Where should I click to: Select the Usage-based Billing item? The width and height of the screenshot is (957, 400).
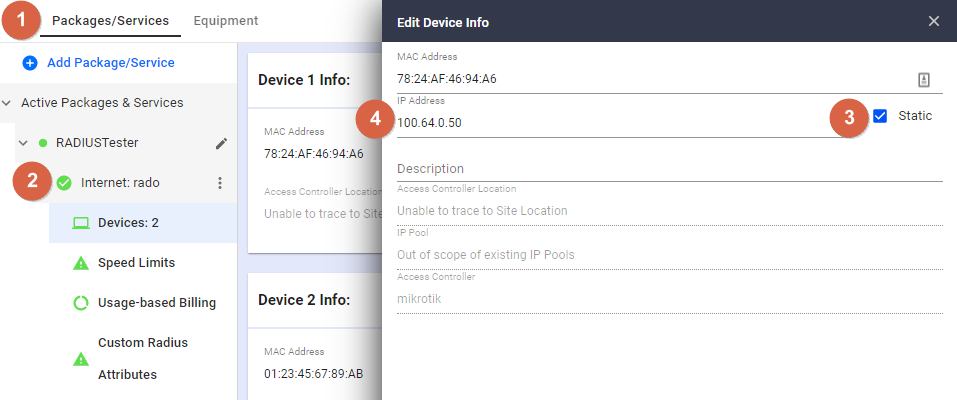pyautogui.click(x=157, y=303)
